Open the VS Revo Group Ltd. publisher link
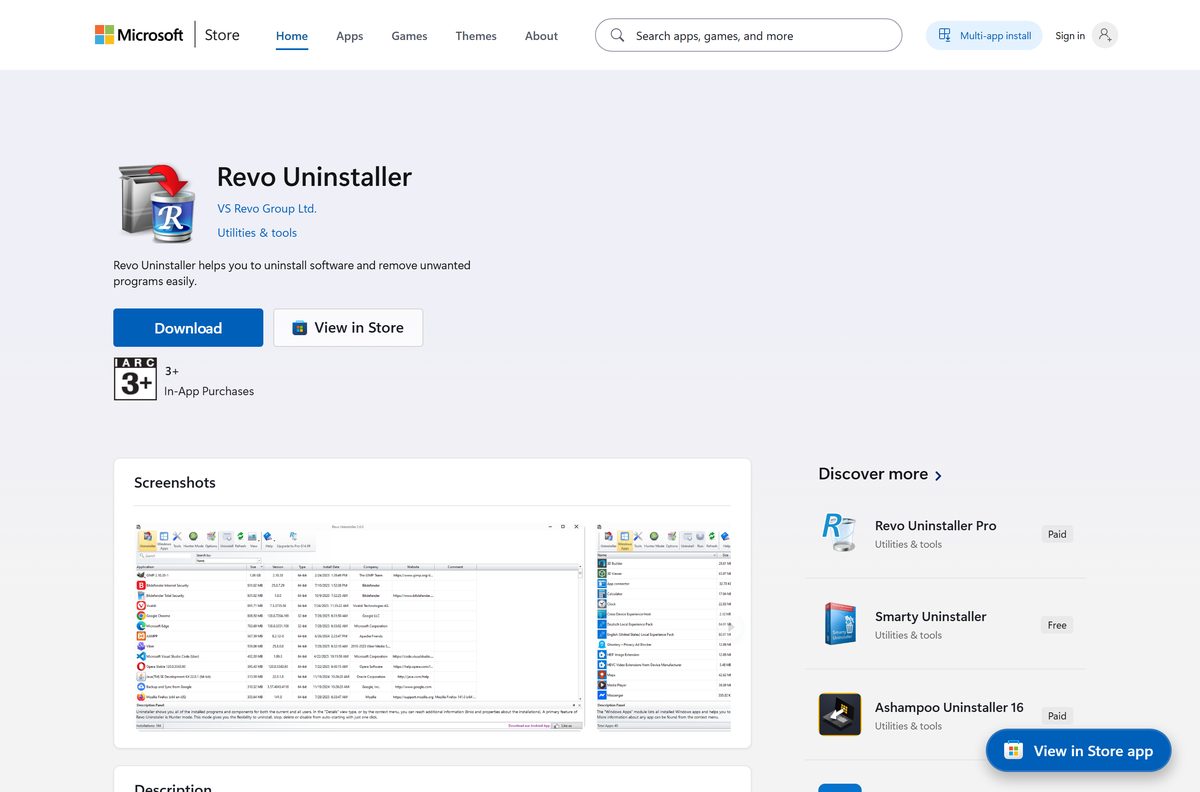The height and width of the screenshot is (792, 1200). click(267, 208)
